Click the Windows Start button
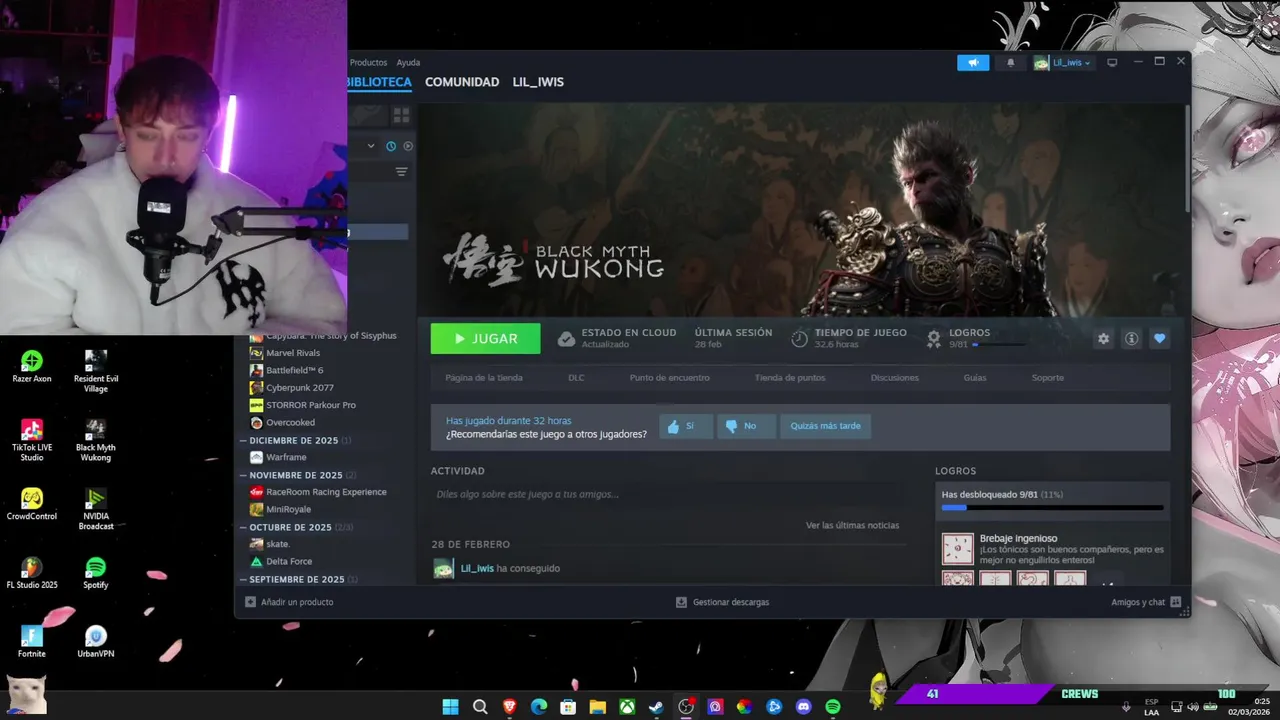The image size is (1280, 720). tap(450, 707)
